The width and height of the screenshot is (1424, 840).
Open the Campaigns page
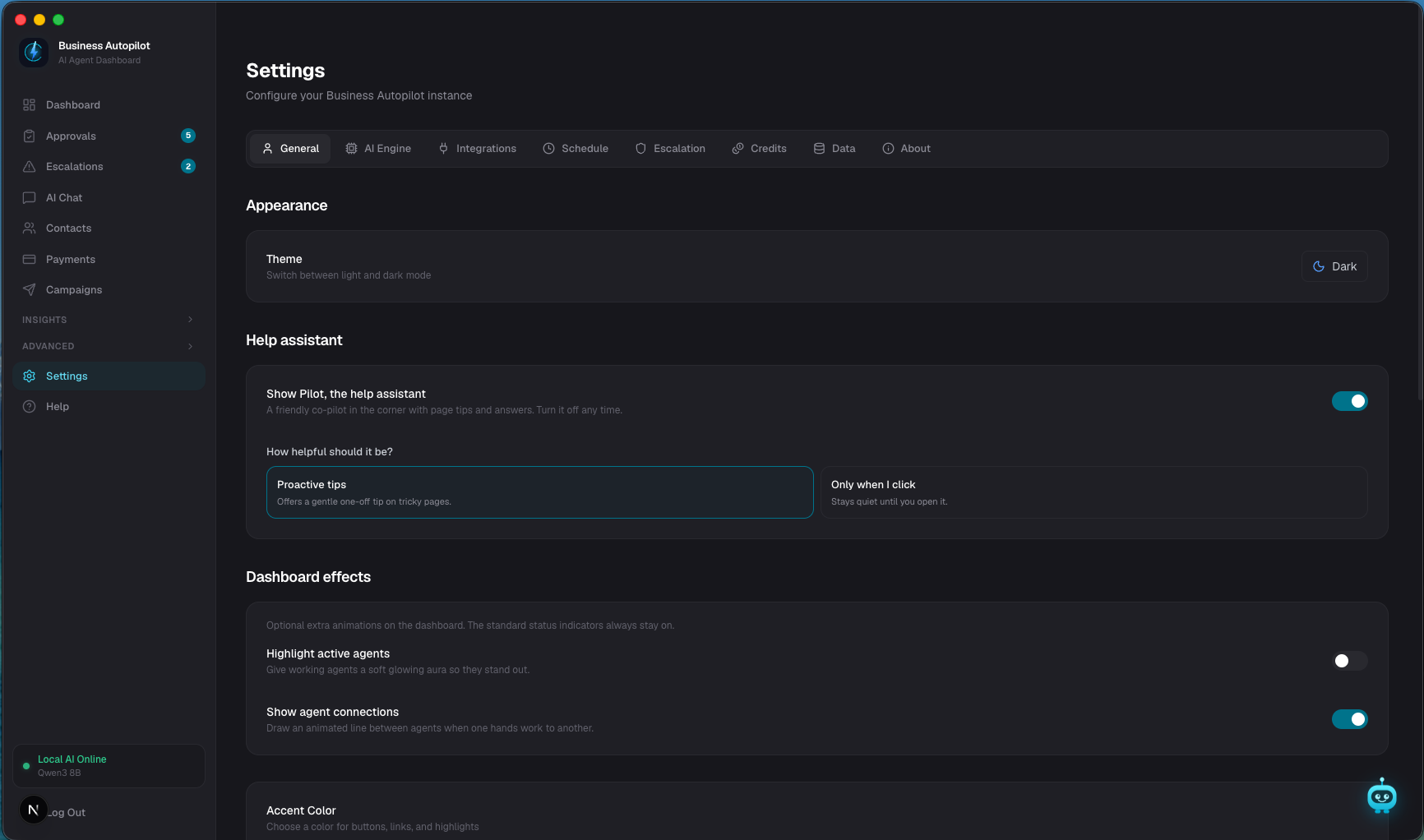point(109,290)
